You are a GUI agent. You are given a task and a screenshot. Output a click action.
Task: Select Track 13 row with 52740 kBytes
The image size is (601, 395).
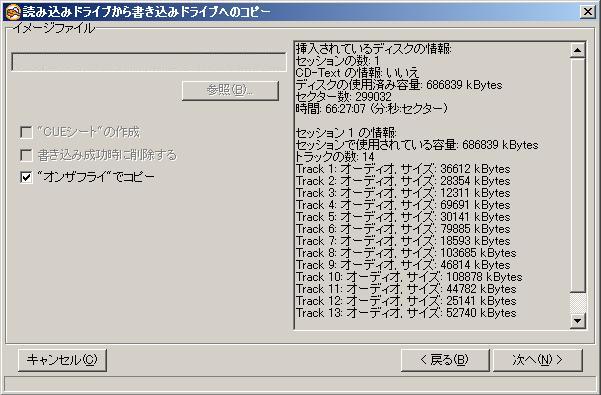pyautogui.click(x=406, y=313)
